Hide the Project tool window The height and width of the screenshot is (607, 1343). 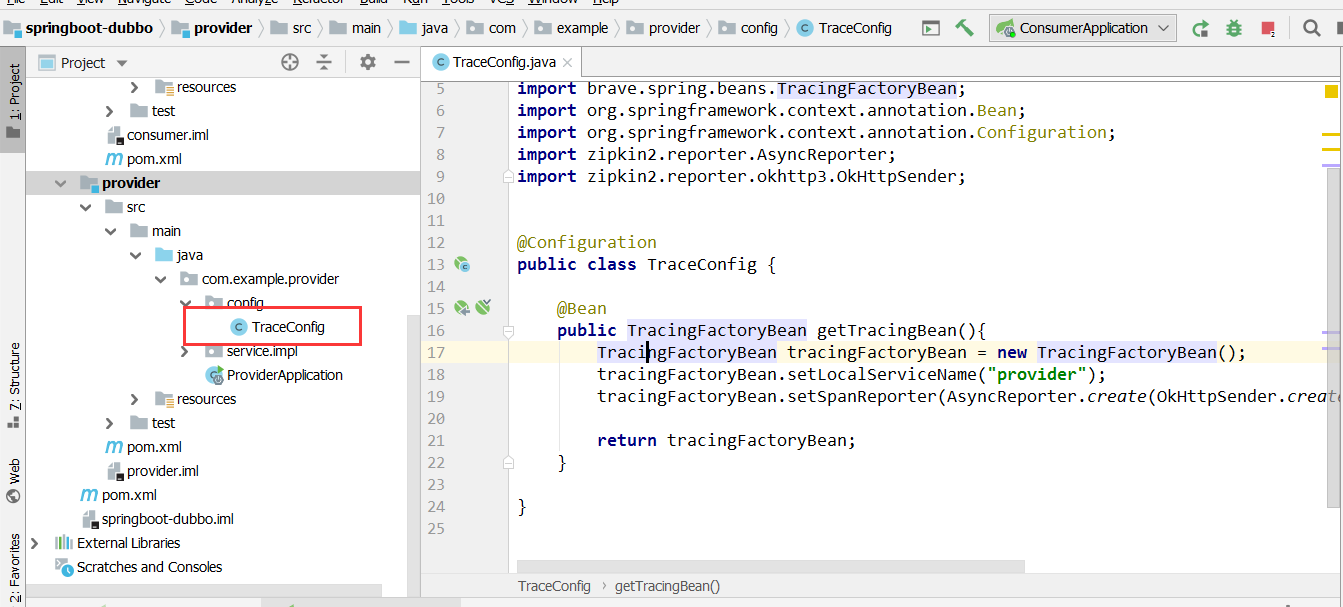[402, 62]
